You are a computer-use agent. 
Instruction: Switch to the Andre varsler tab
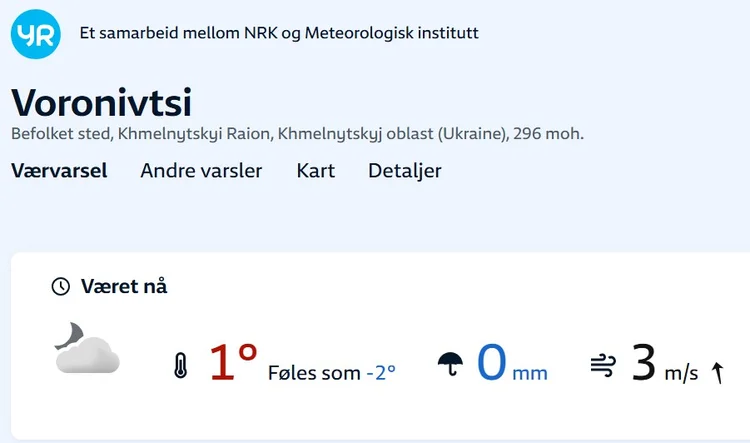(201, 171)
